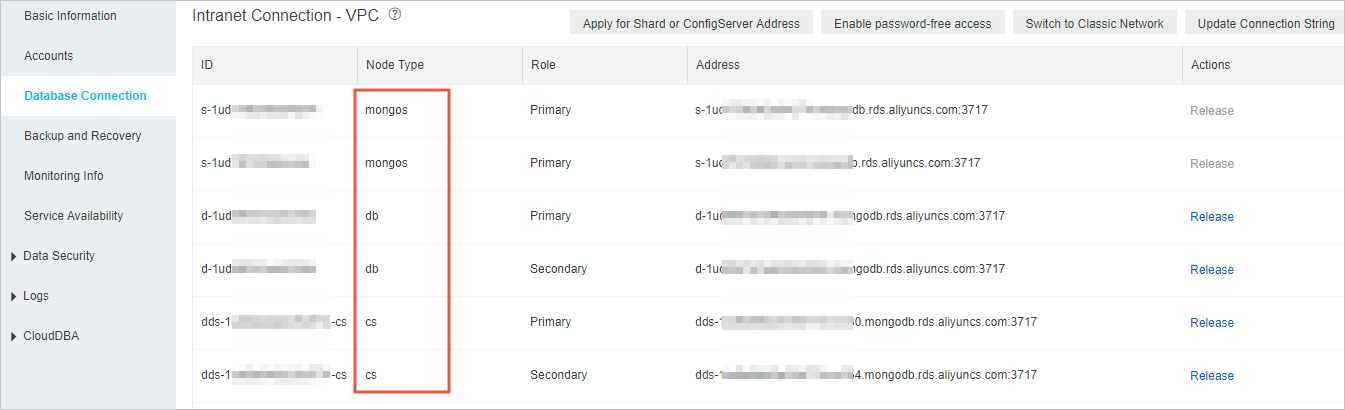Expand the Data Security menu arrow

tap(13, 257)
